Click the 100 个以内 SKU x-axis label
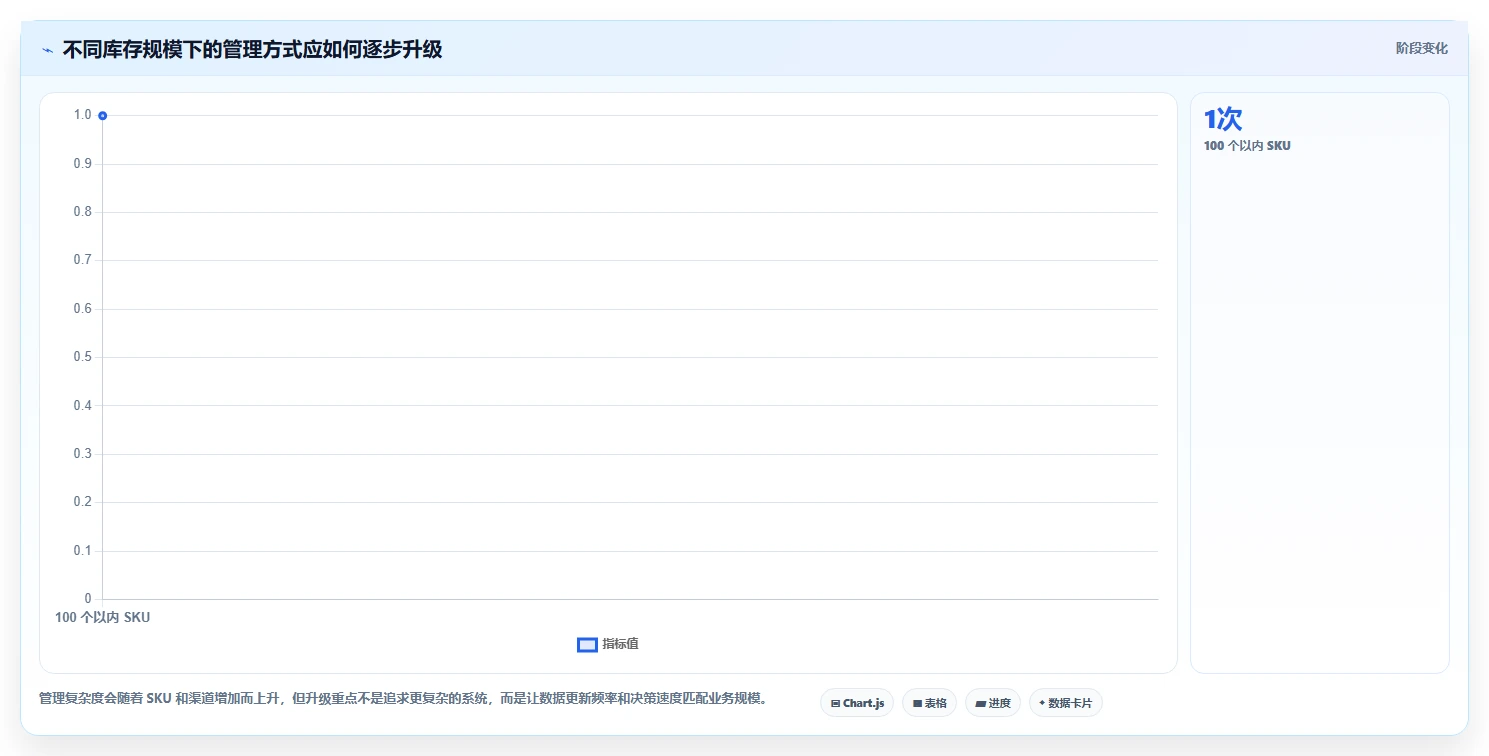The image size is (1489, 756). (103, 617)
